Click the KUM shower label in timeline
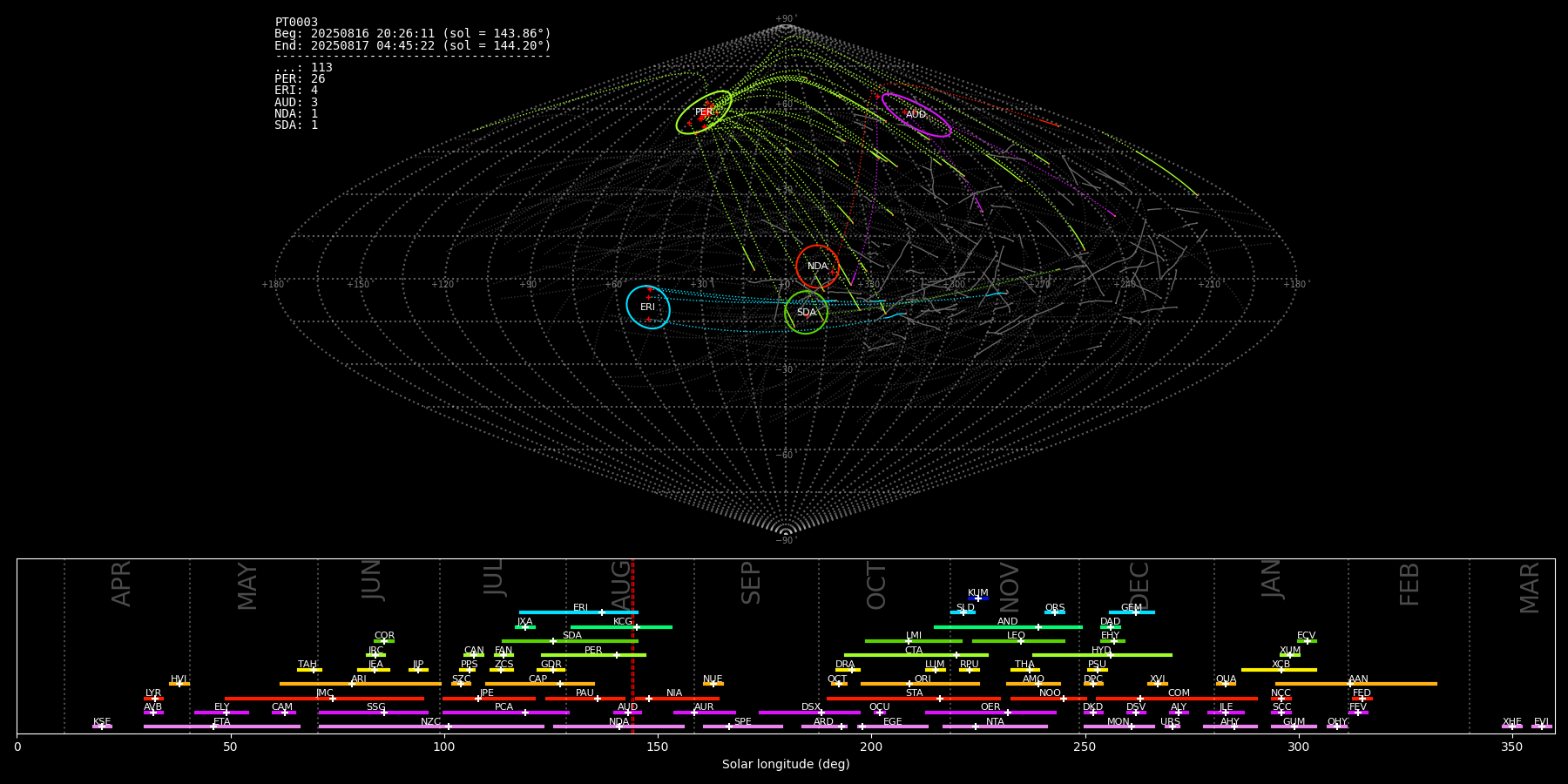Screen dimensions: 1568x784 click(978, 592)
